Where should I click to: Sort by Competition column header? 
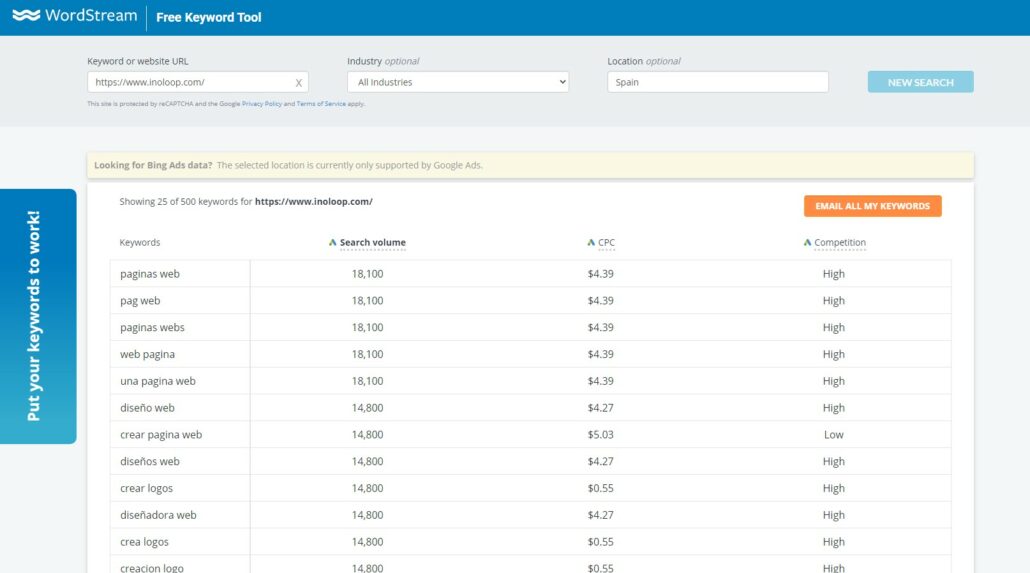(x=840, y=243)
